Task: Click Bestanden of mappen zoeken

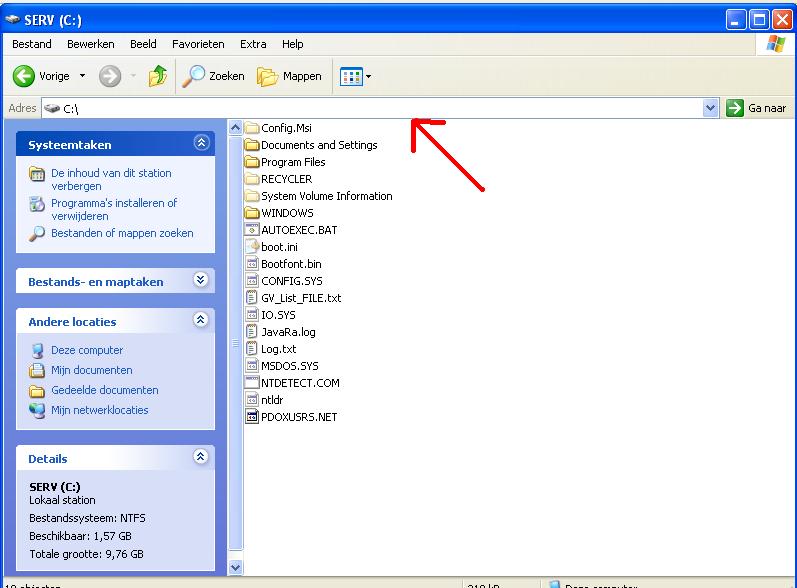Action: point(122,233)
